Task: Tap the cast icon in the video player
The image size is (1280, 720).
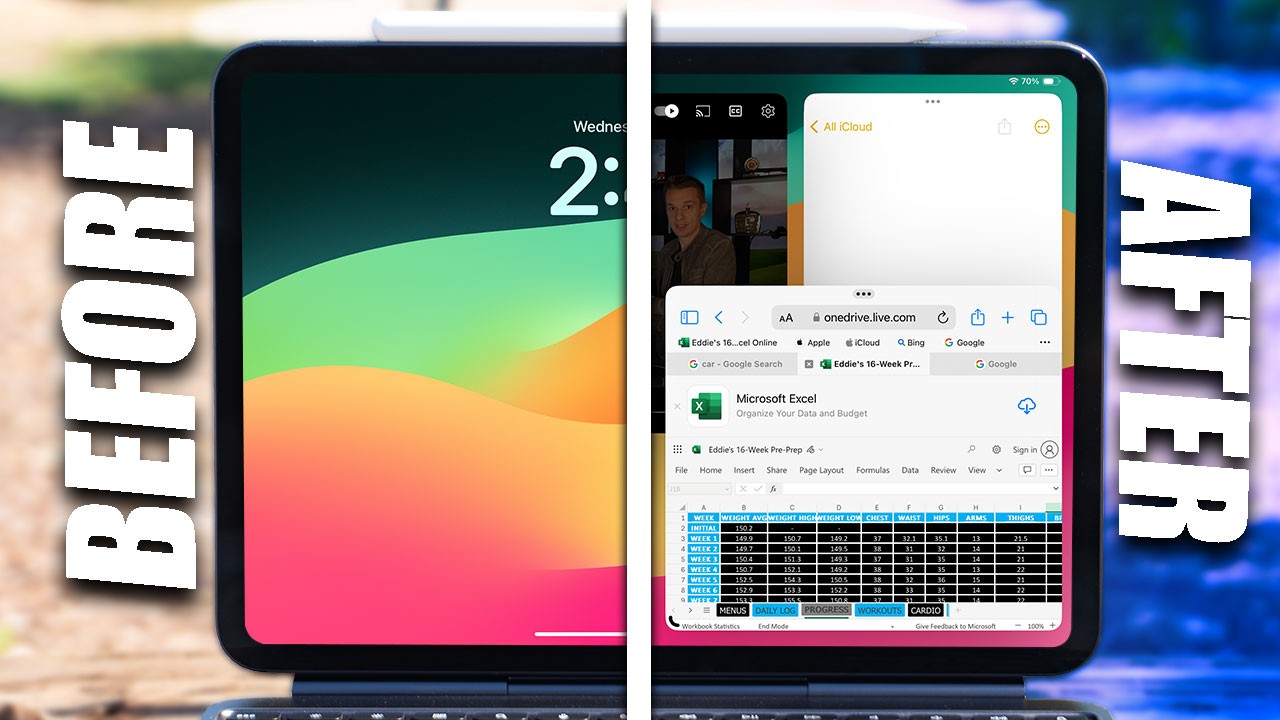Action: pyautogui.click(x=702, y=111)
